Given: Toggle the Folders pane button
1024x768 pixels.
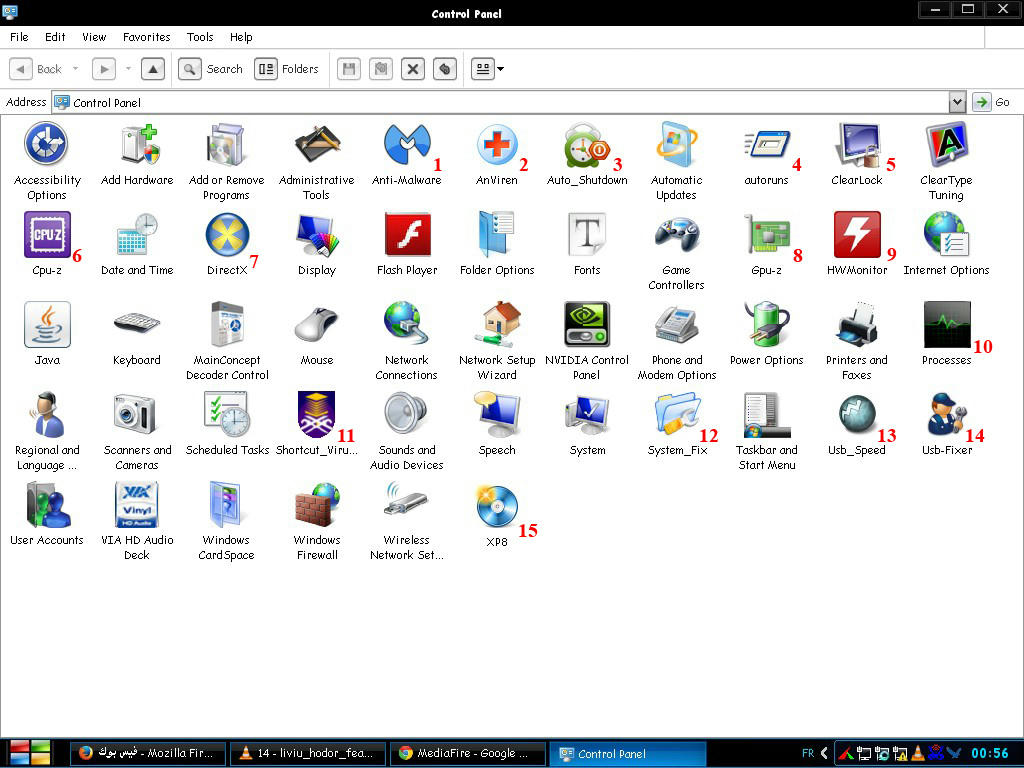Looking at the screenshot, I should click(x=287, y=69).
